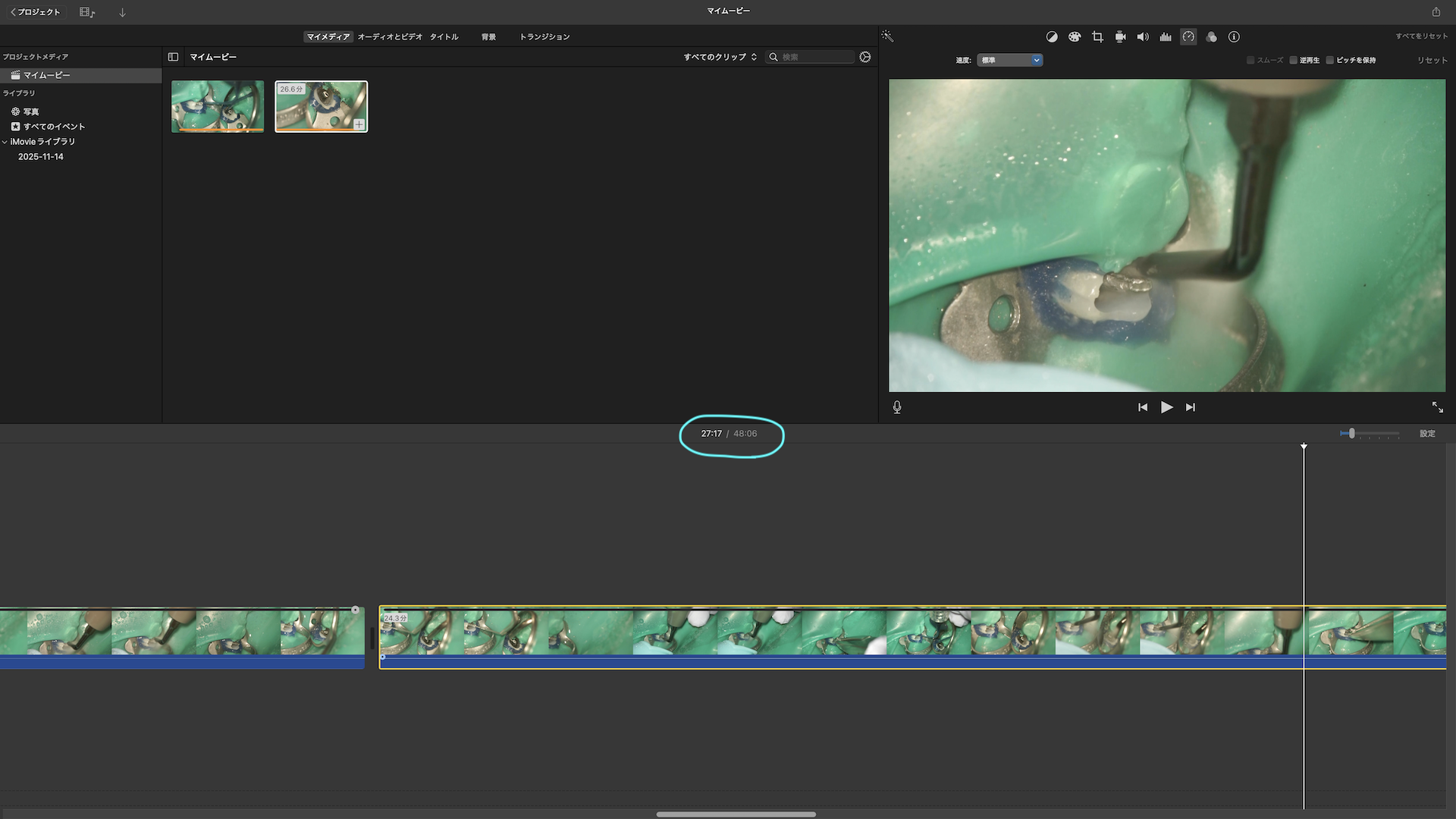Show the clip information inspector
This screenshot has height=819, width=1456.
pos(1234,36)
